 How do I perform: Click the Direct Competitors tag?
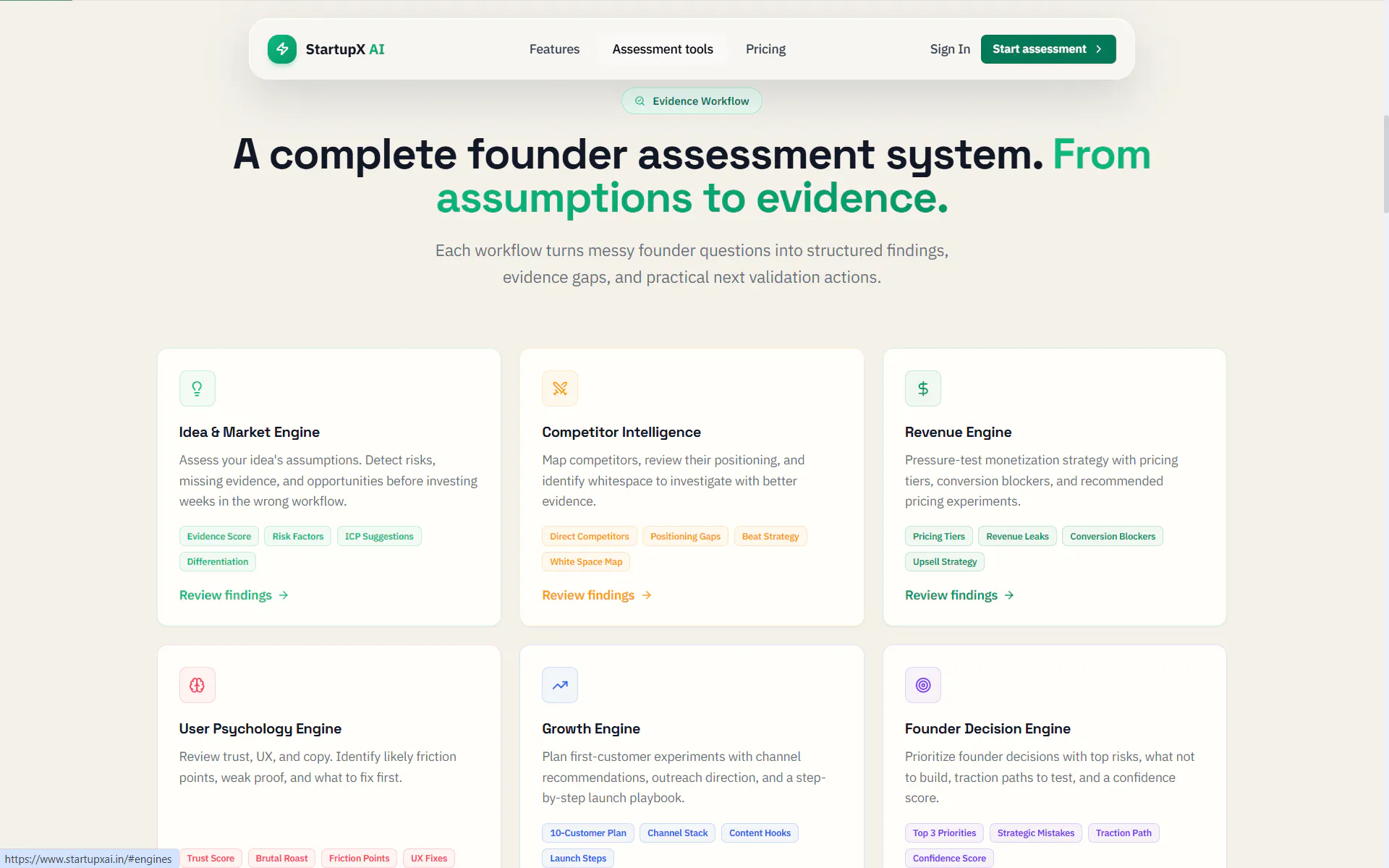coord(590,536)
